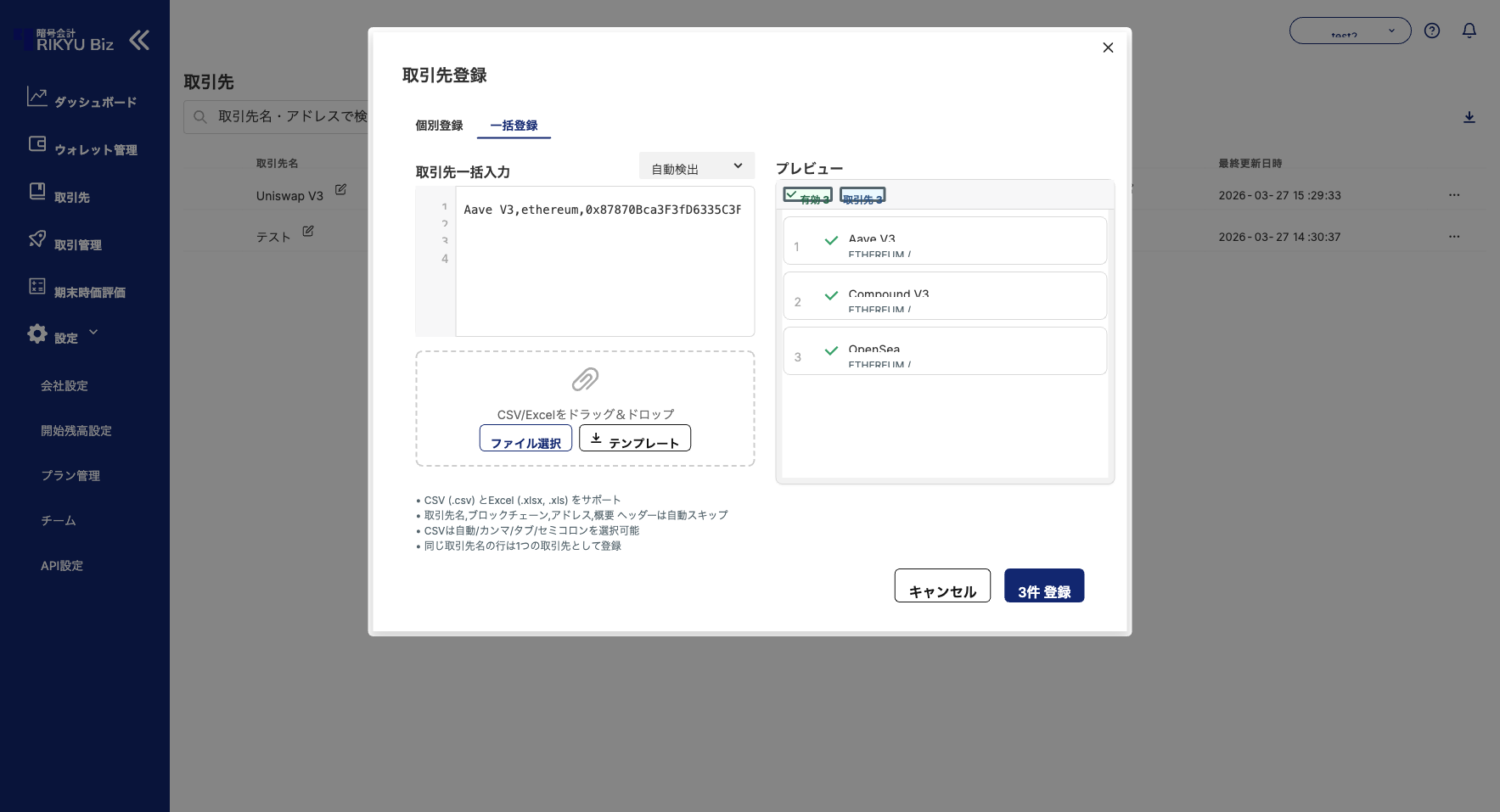
Task: Open the 自動検出 delimiter dropdown
Action: point(696,167)
